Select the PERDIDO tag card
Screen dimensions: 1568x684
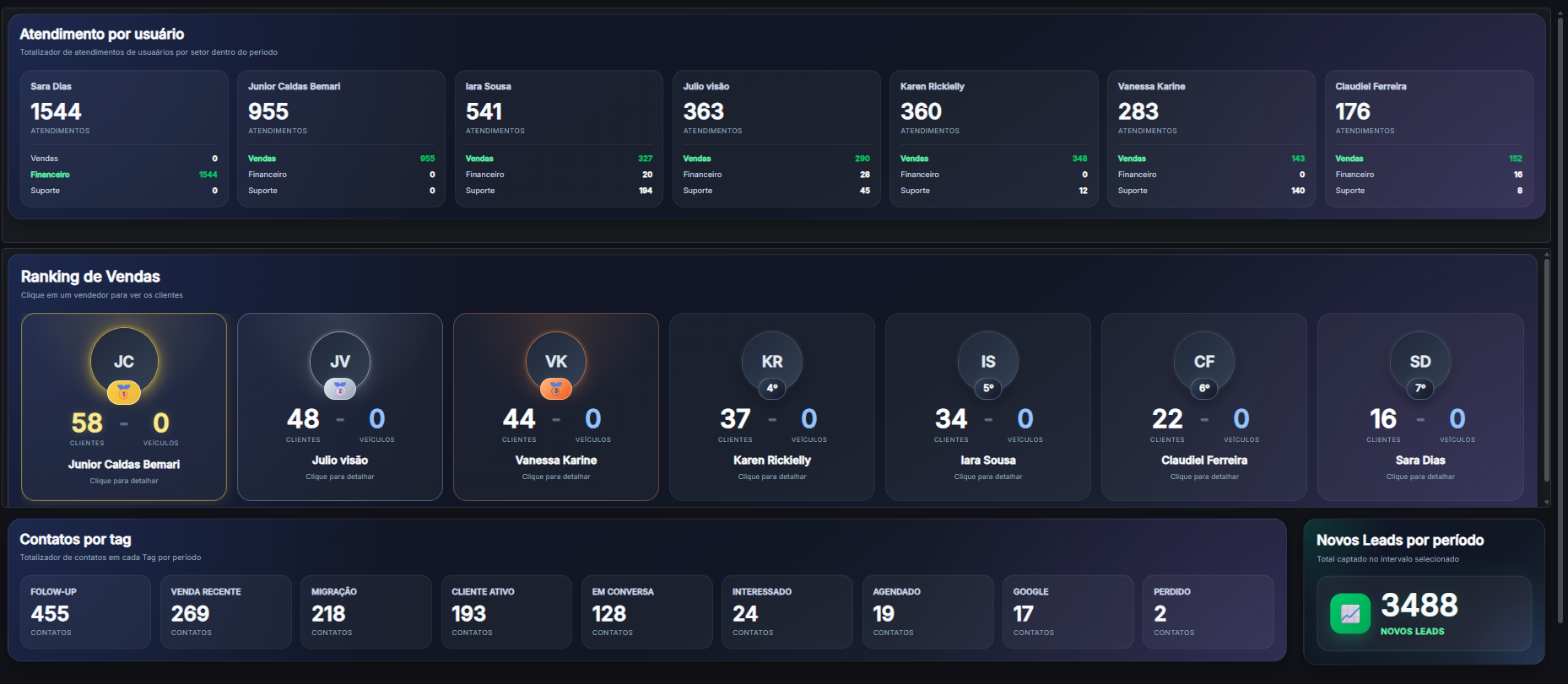click(1208, 611)
